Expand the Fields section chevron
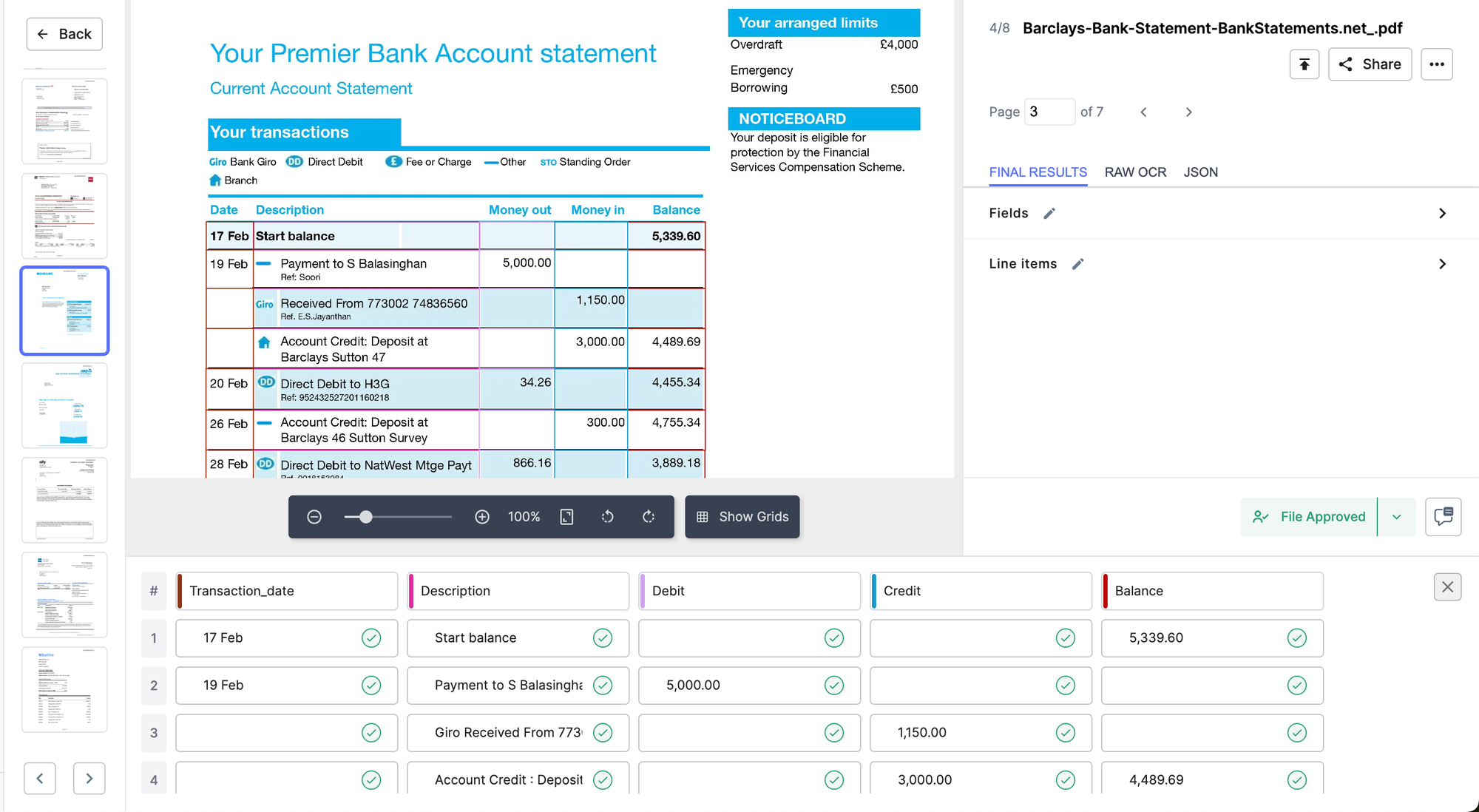The image size is (1479, 812). click(1442, 214)
